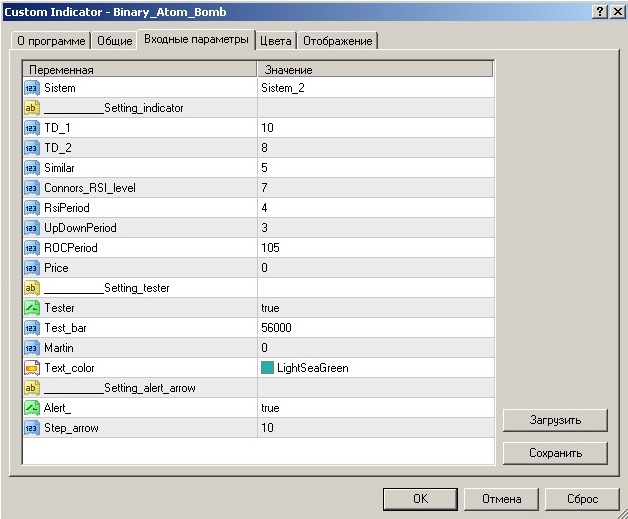Click the Значение column header
The image size is (628, 519).
pyautogui.click(x=375, y=70)
